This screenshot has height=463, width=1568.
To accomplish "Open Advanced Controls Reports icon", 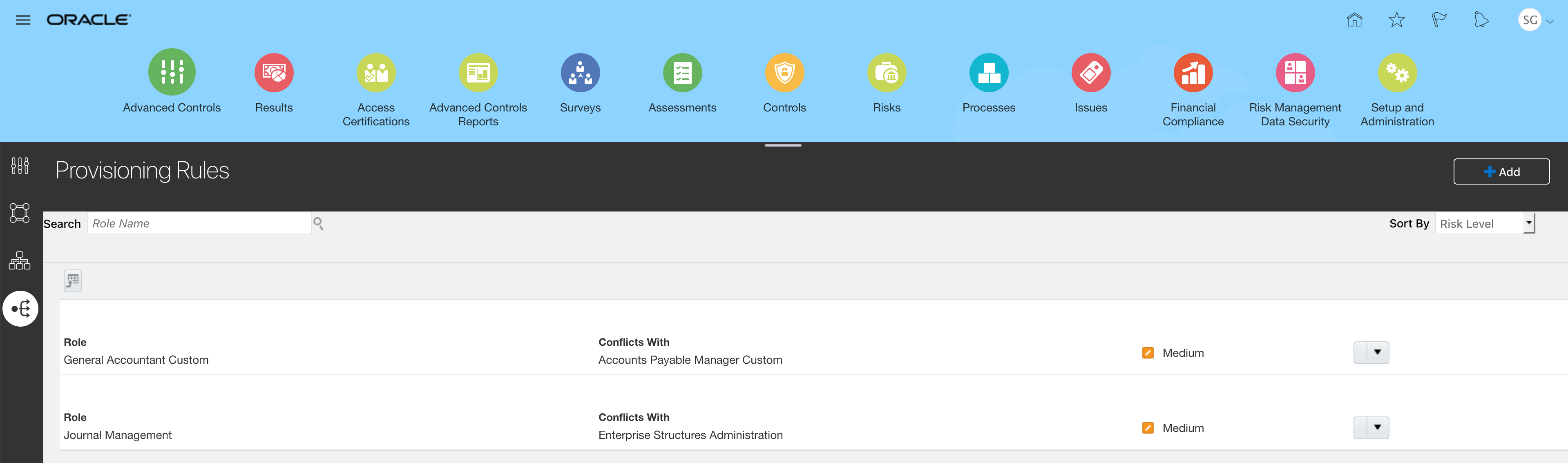I will pos(478,73).
